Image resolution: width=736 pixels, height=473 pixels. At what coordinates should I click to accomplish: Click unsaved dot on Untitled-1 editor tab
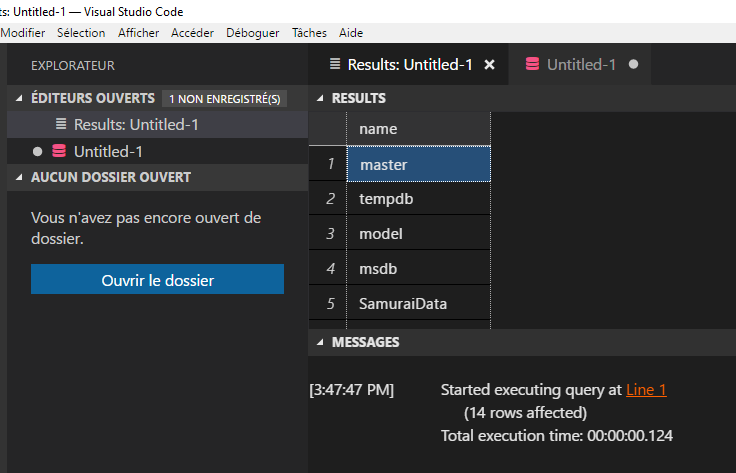pos(634,64)
